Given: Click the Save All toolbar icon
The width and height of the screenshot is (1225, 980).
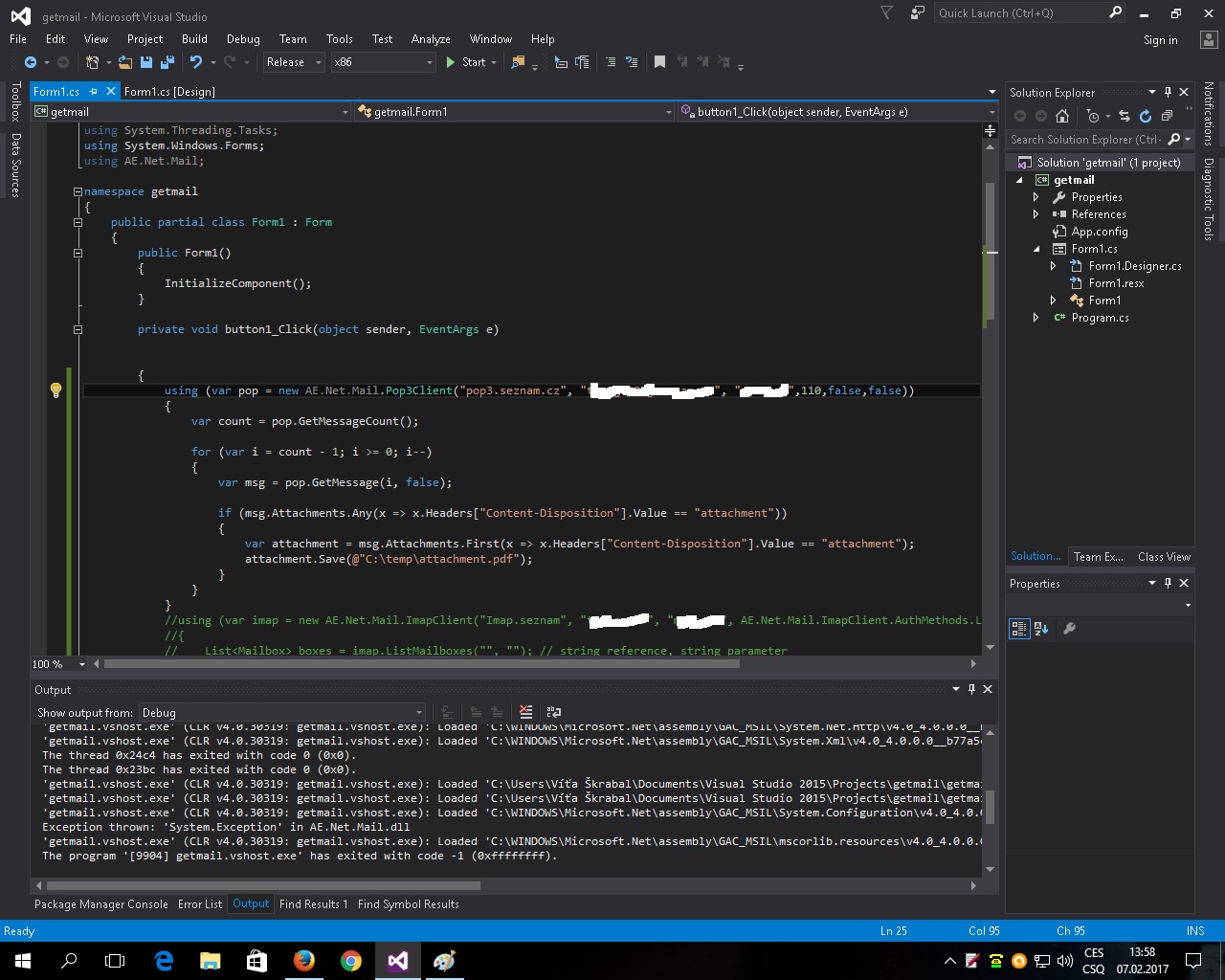Looking at the screenshot, I should point(167,62).
